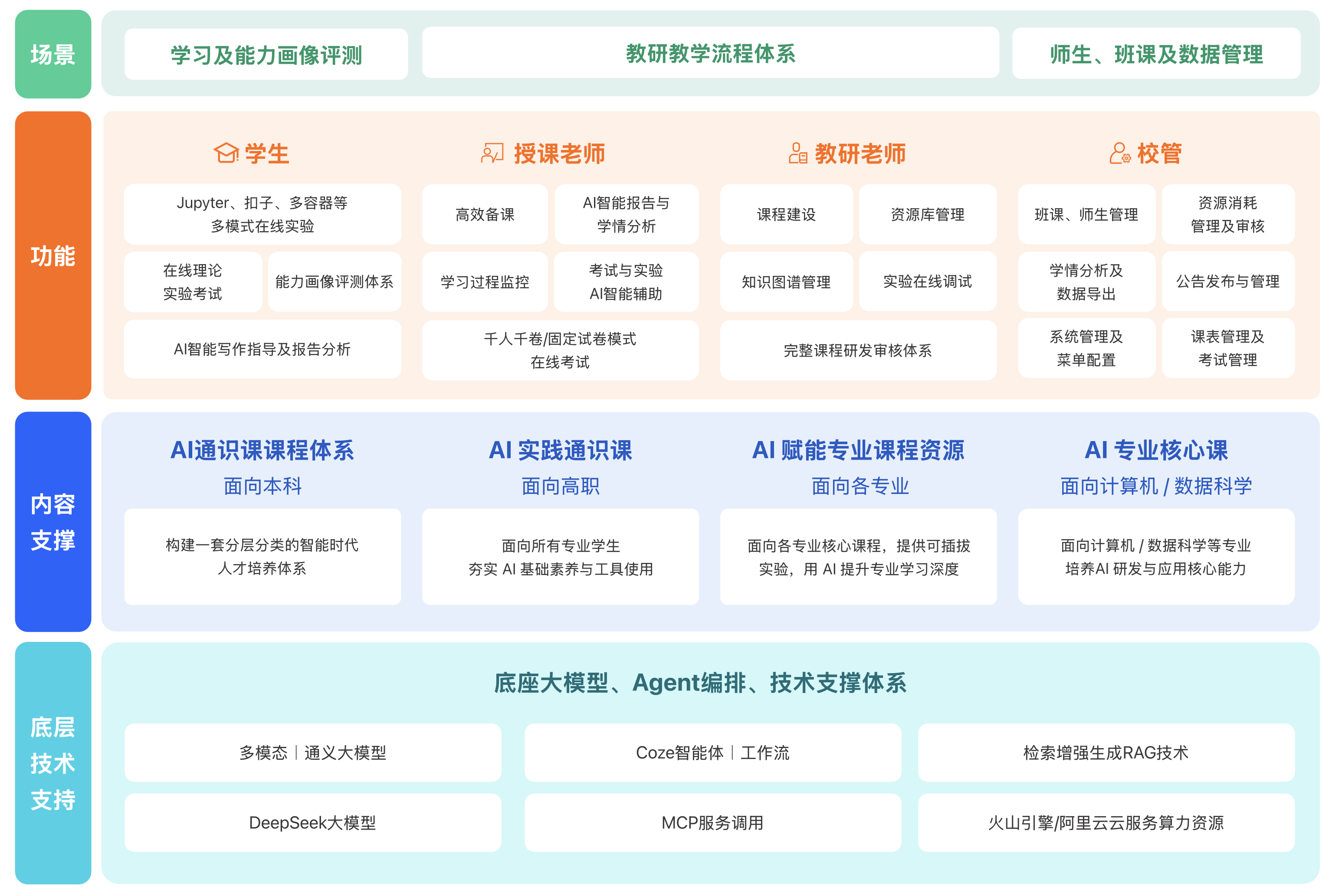Click the AI 专业核心课 heading
The height and width of the screenshot is (896, 1332).
(1155, 450)
